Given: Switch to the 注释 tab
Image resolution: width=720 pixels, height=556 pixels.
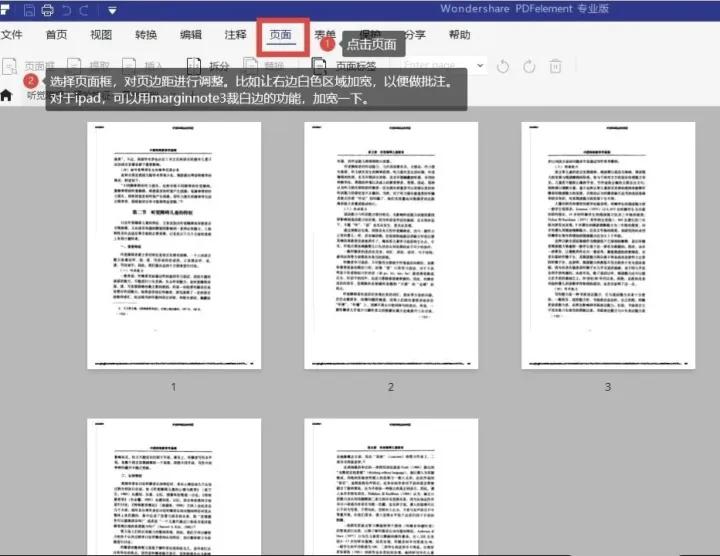Looking at the screenshot, I should pyautogui.click(x=236, y=34).
